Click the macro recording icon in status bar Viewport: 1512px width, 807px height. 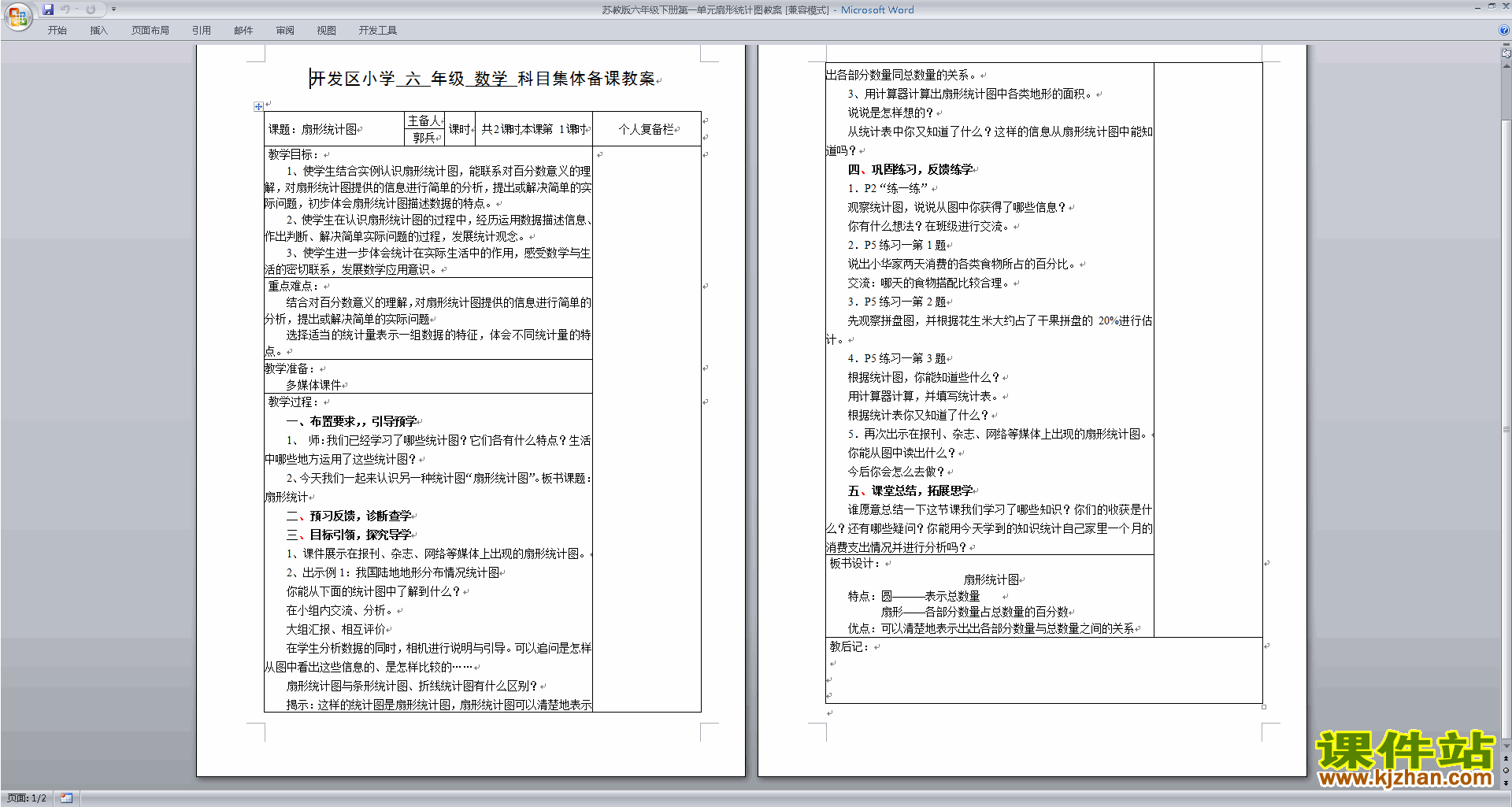click(x=67, y=798)
